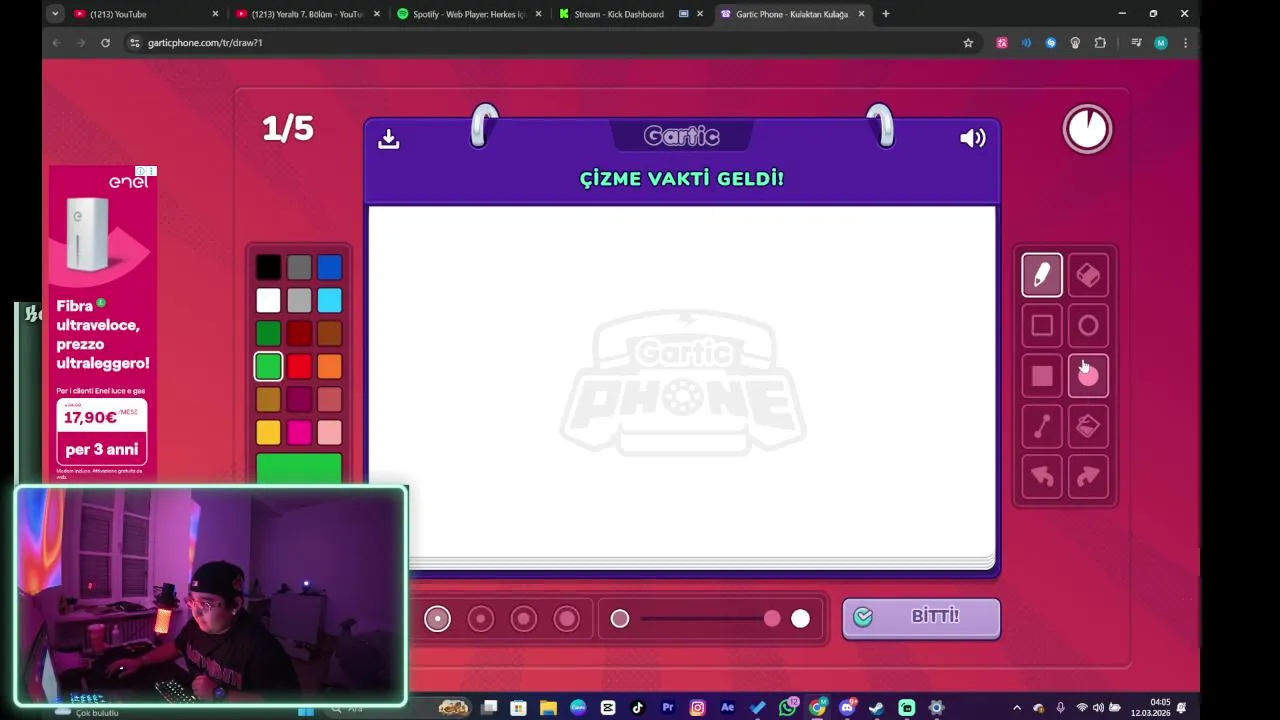Pick the brown color swatch
Viewport: 1280px width, 720px height.
tap(330, 333)
